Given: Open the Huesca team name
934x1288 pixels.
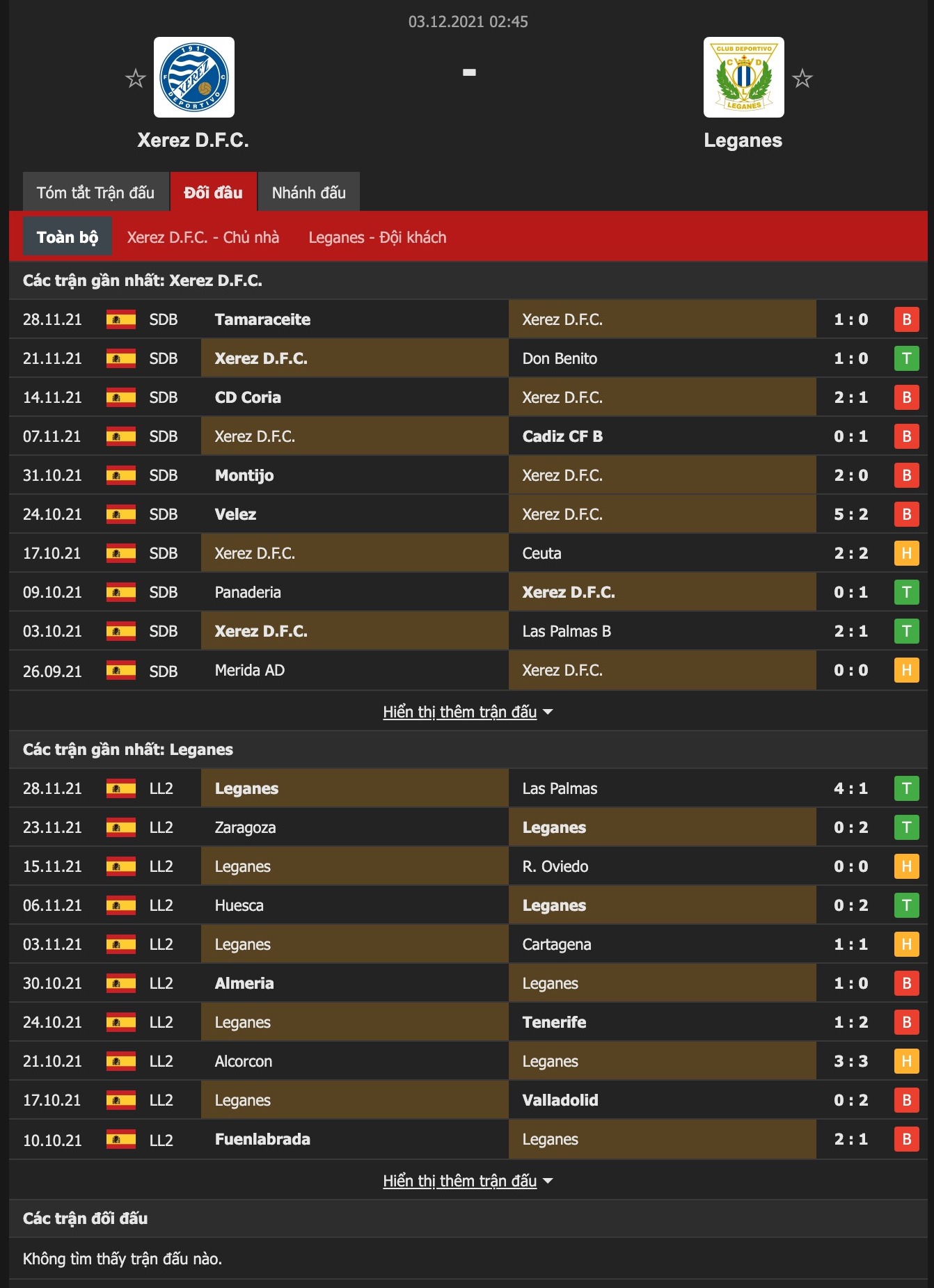Looking at the screenshot, I should [x=239, y=905].
